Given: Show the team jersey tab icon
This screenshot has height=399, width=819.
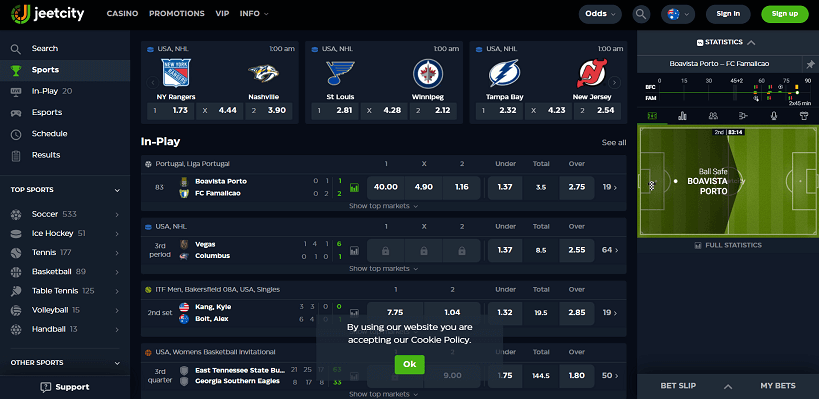Looking at the screenshot, I should pos(804,115).
